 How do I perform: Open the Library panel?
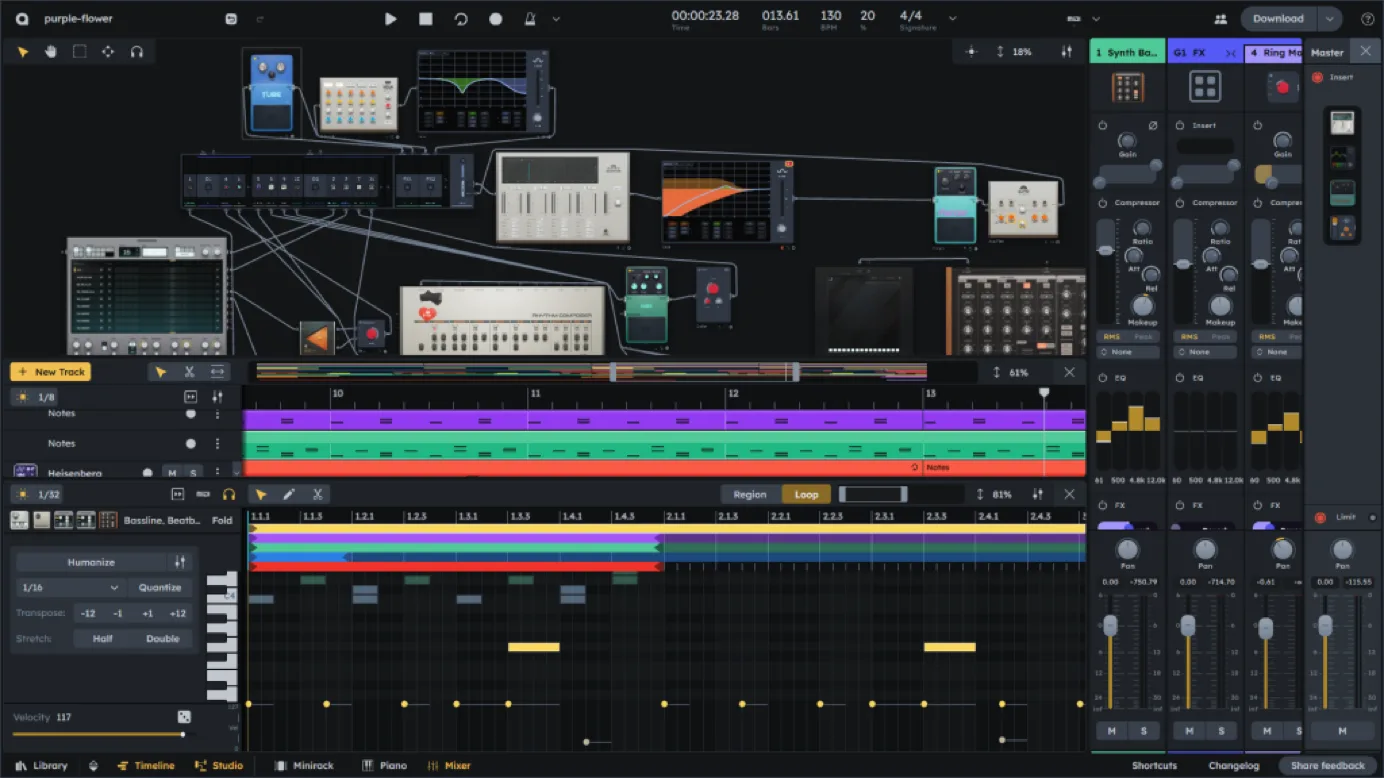click(41, 766)
